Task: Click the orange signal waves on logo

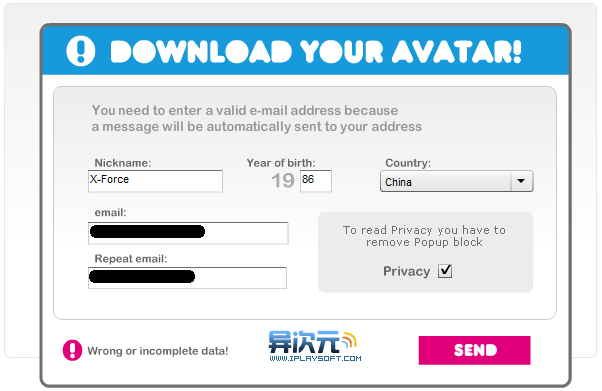Action: click(x=349, y=339)
